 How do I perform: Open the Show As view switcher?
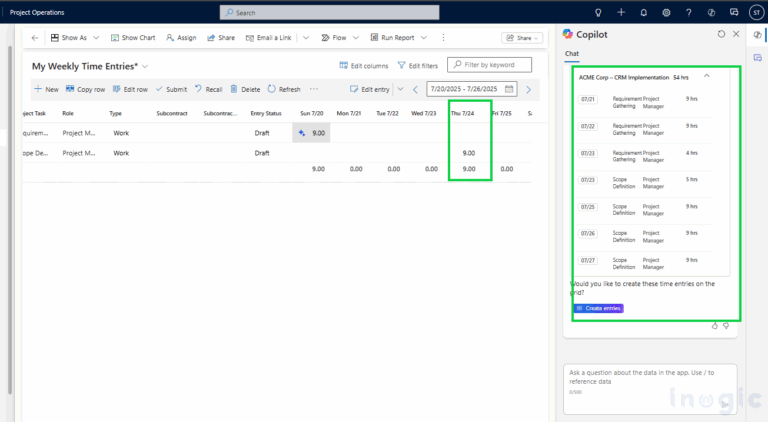pos(69,38)
